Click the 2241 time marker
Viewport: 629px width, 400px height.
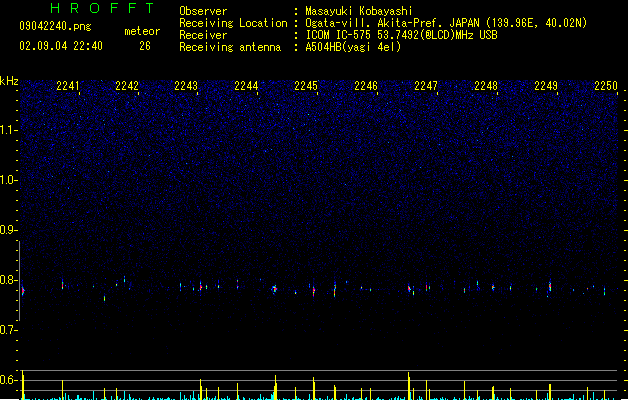[67, 86]
